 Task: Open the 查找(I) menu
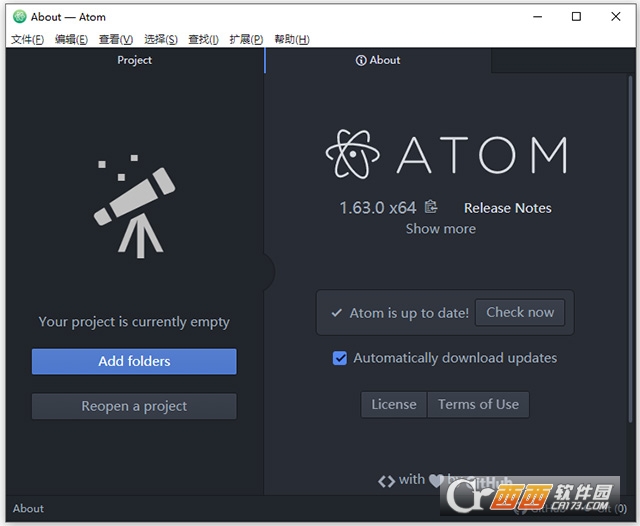(203, 39)
